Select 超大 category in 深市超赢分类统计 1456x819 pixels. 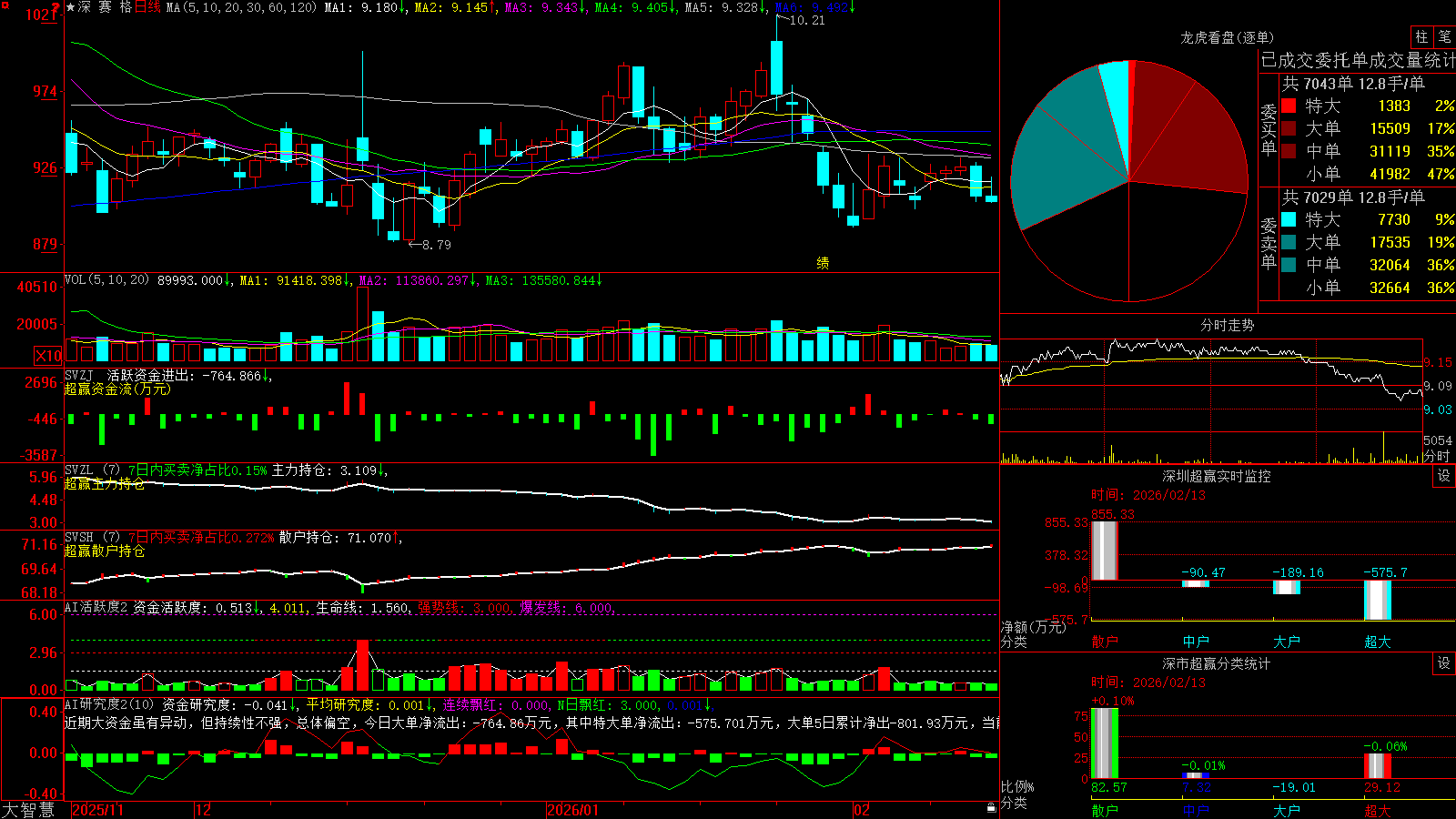[1378, 811]
